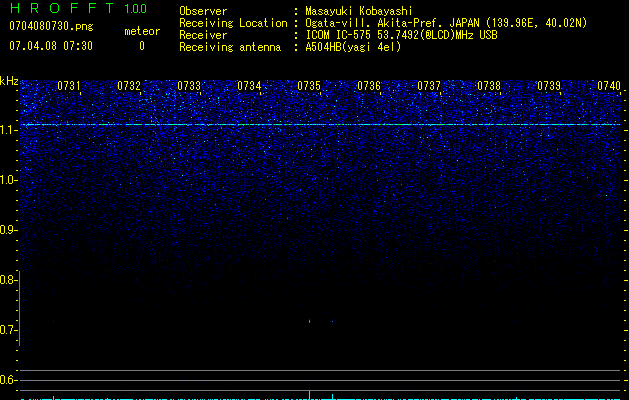Click the 0736 time marker
The height and width of the screenshot is (400, 629).
[x=369, y=86]
